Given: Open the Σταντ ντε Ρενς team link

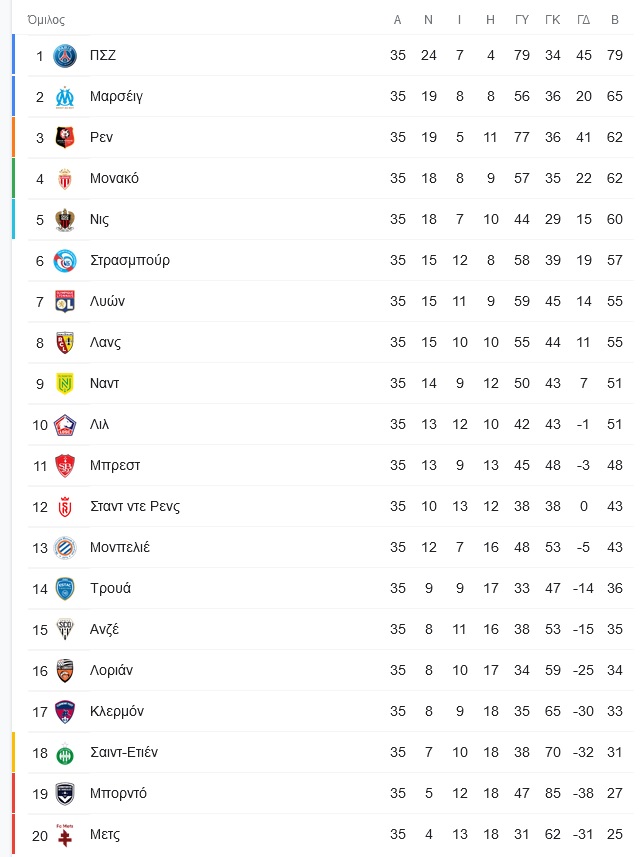Looking at the screenshot, I should pos(134,506).
